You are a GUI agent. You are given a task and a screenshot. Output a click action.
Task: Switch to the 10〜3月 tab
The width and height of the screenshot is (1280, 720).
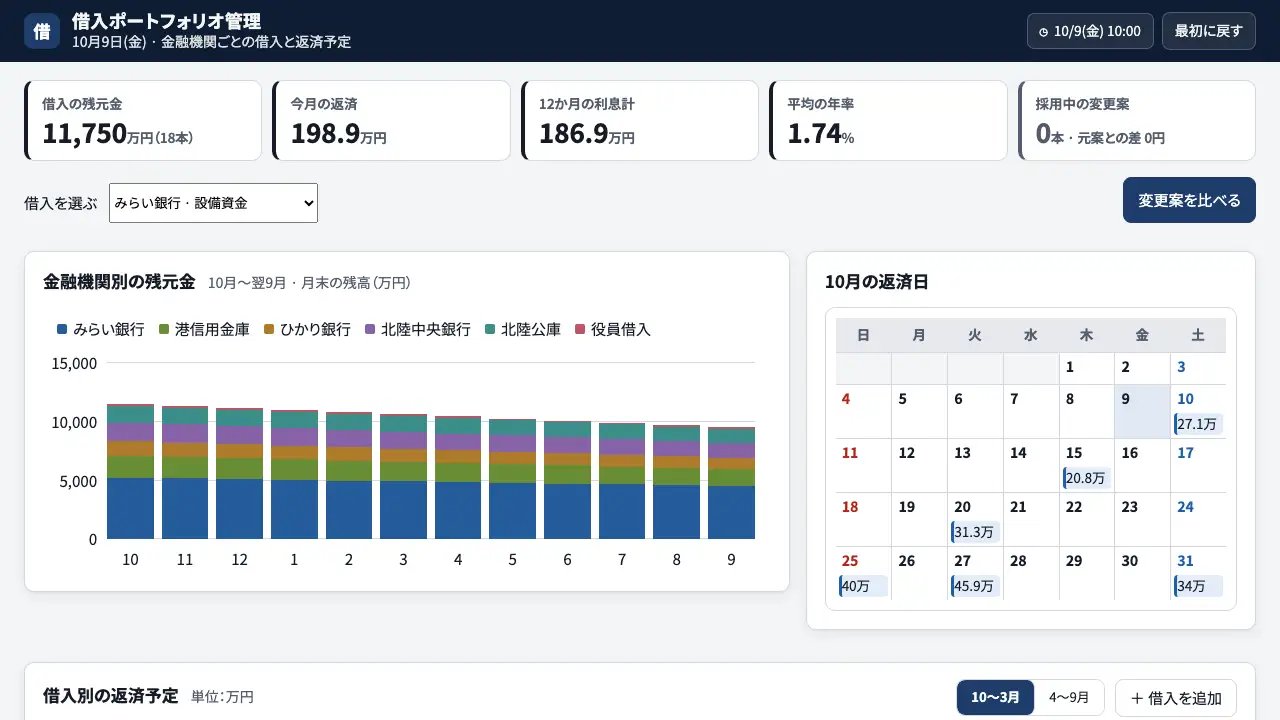pyautogui.click(x=995, y=698)
